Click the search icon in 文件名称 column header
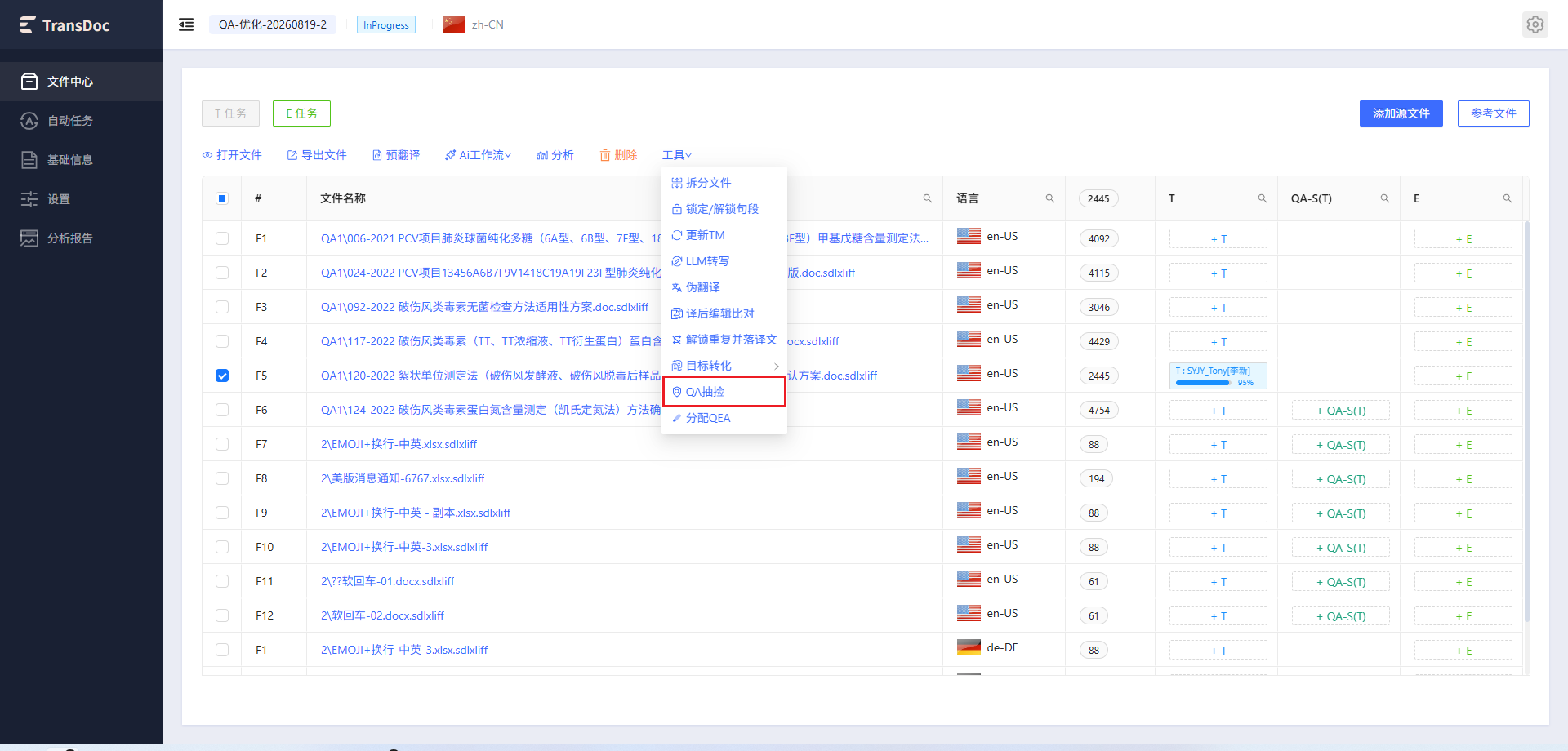This screenshot has width=1568, height=751. (x=928, y=198)
